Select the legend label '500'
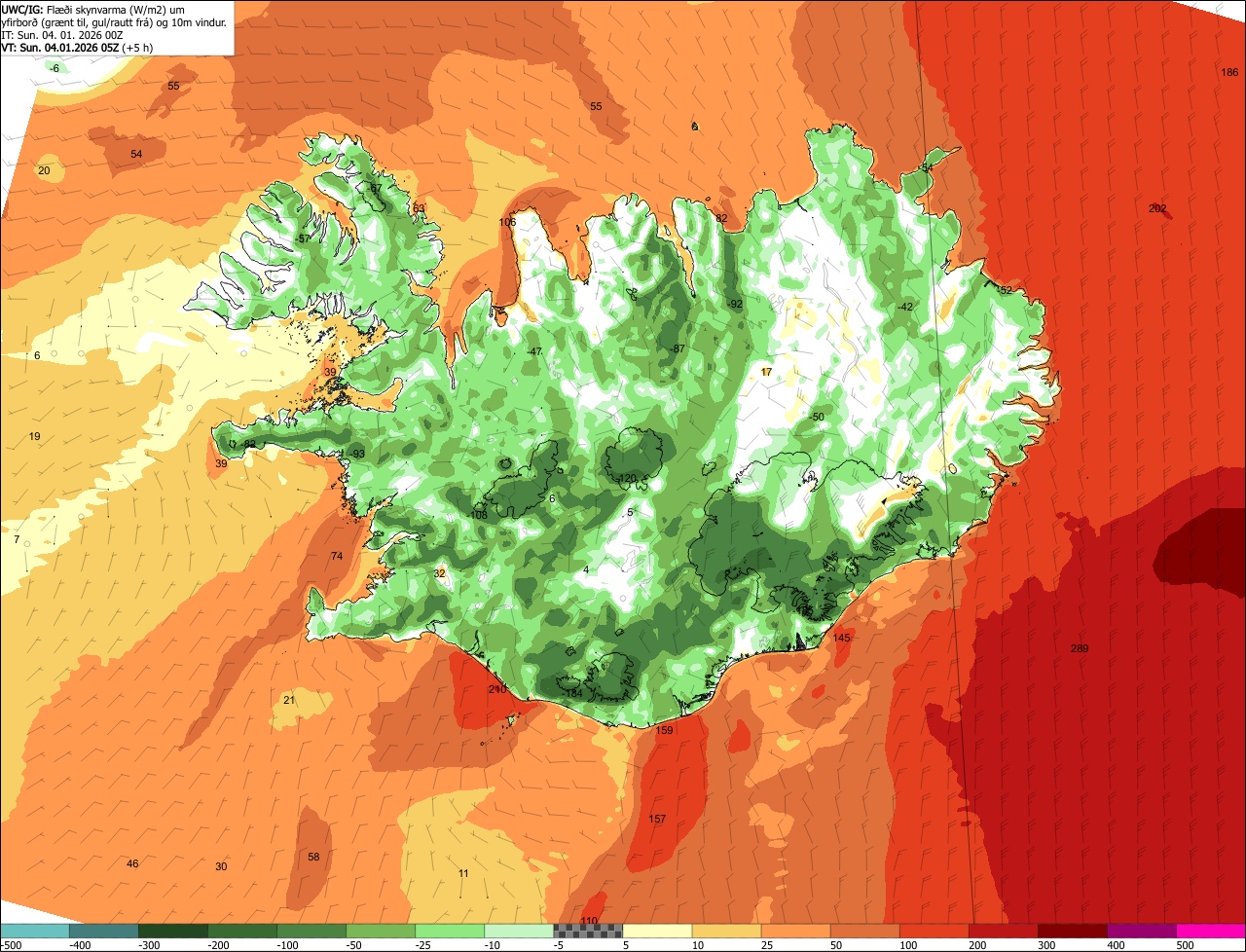Viewport: 1246px width, 952px height. click(x=1185, y=945)
